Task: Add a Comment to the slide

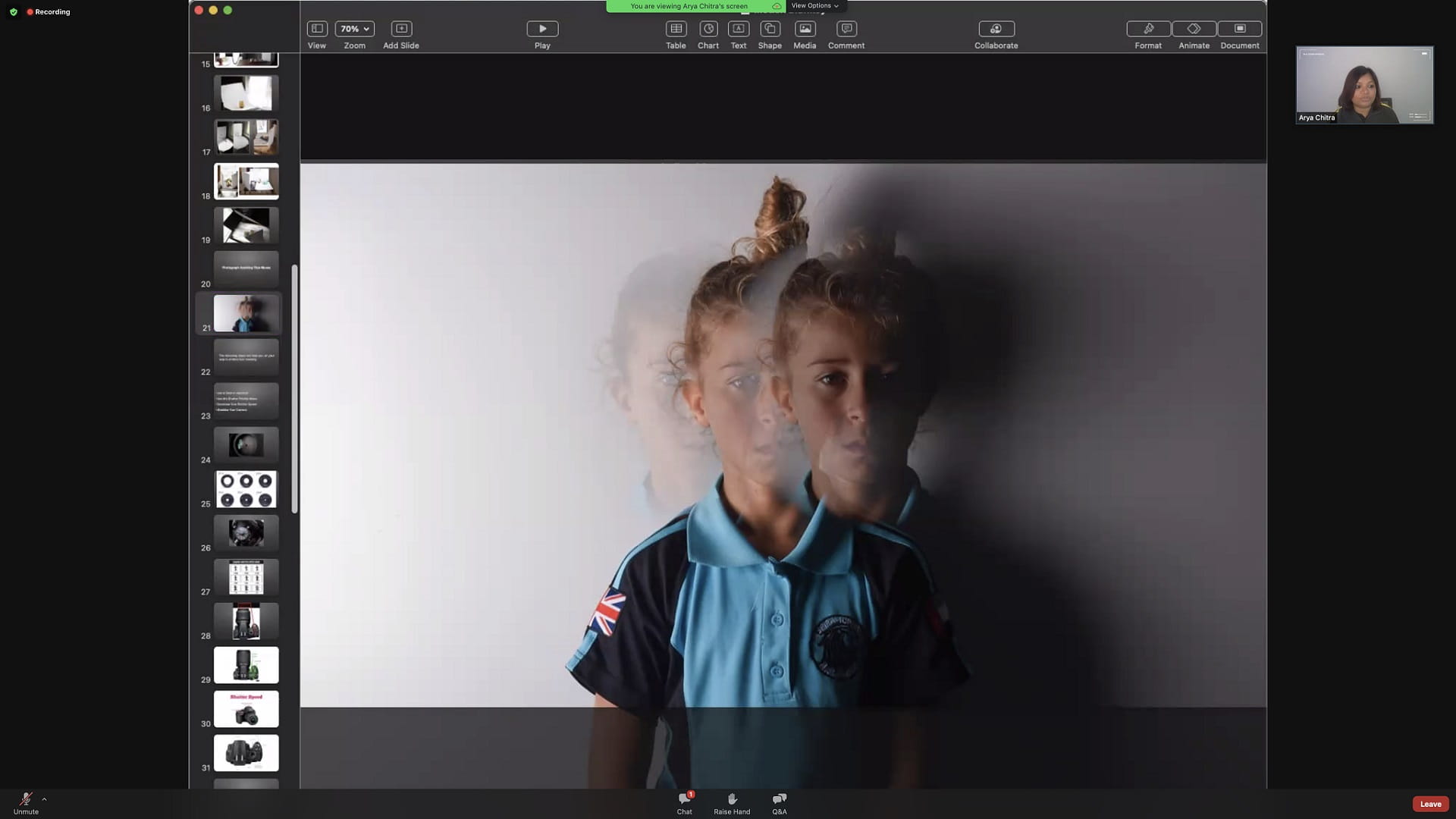Action: (846, 29)
